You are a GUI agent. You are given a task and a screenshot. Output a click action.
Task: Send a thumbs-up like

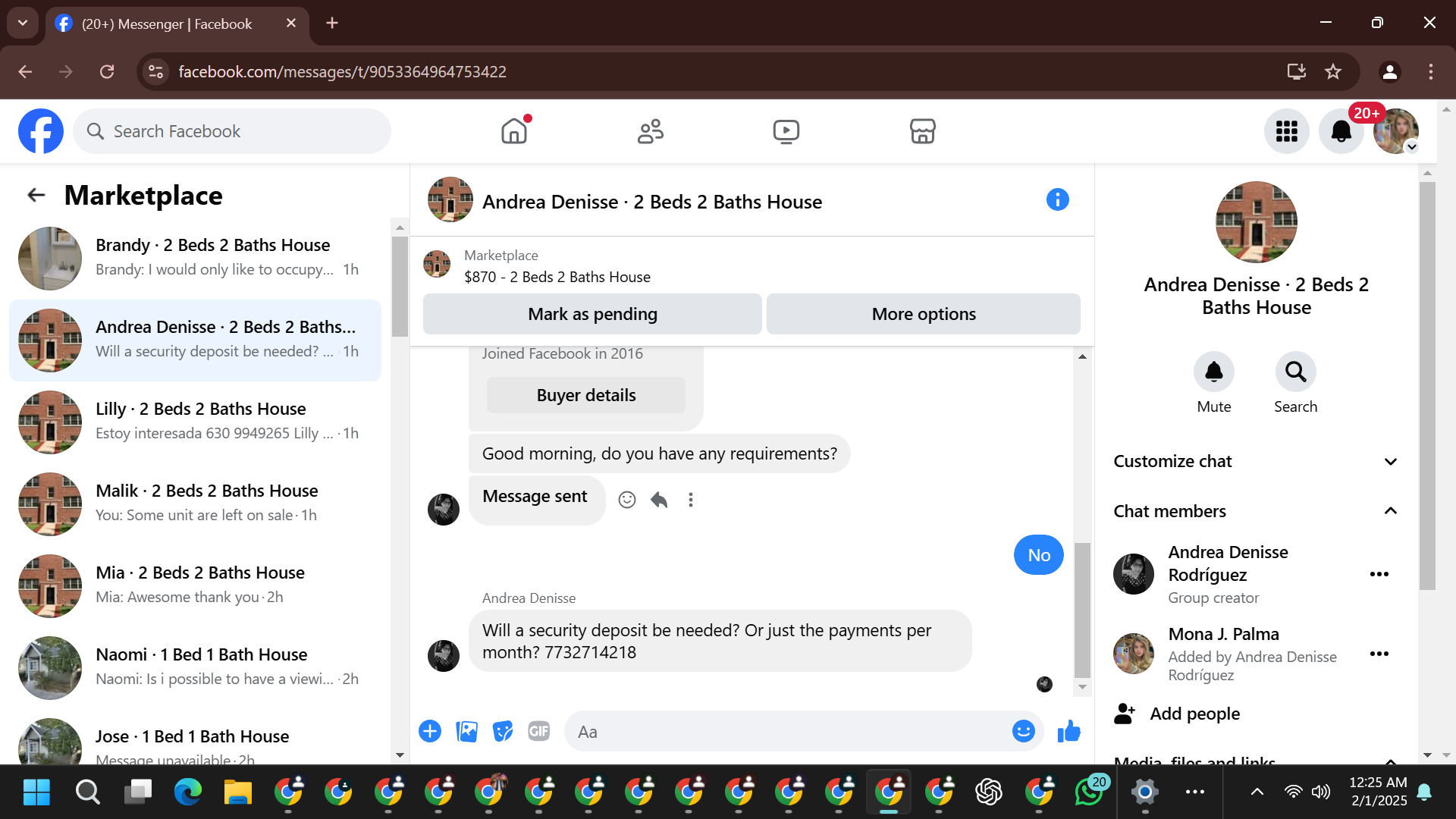click(x=1069, y=731)
